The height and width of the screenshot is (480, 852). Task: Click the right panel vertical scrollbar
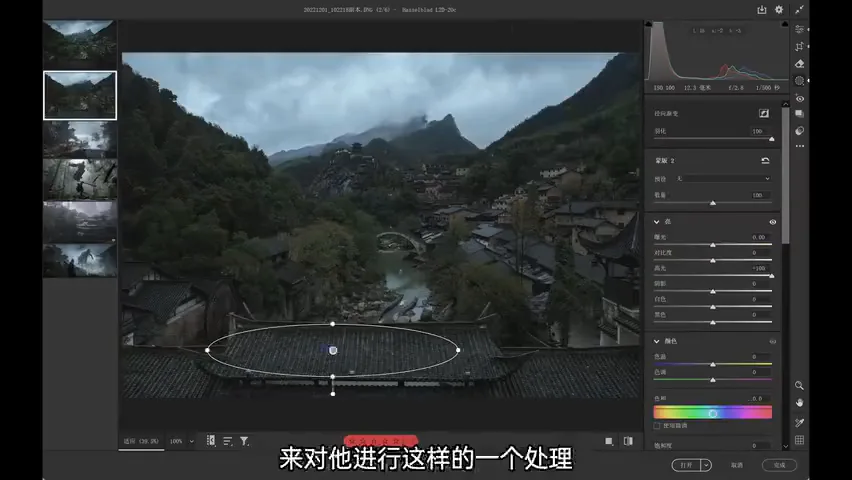click(785, 174)
